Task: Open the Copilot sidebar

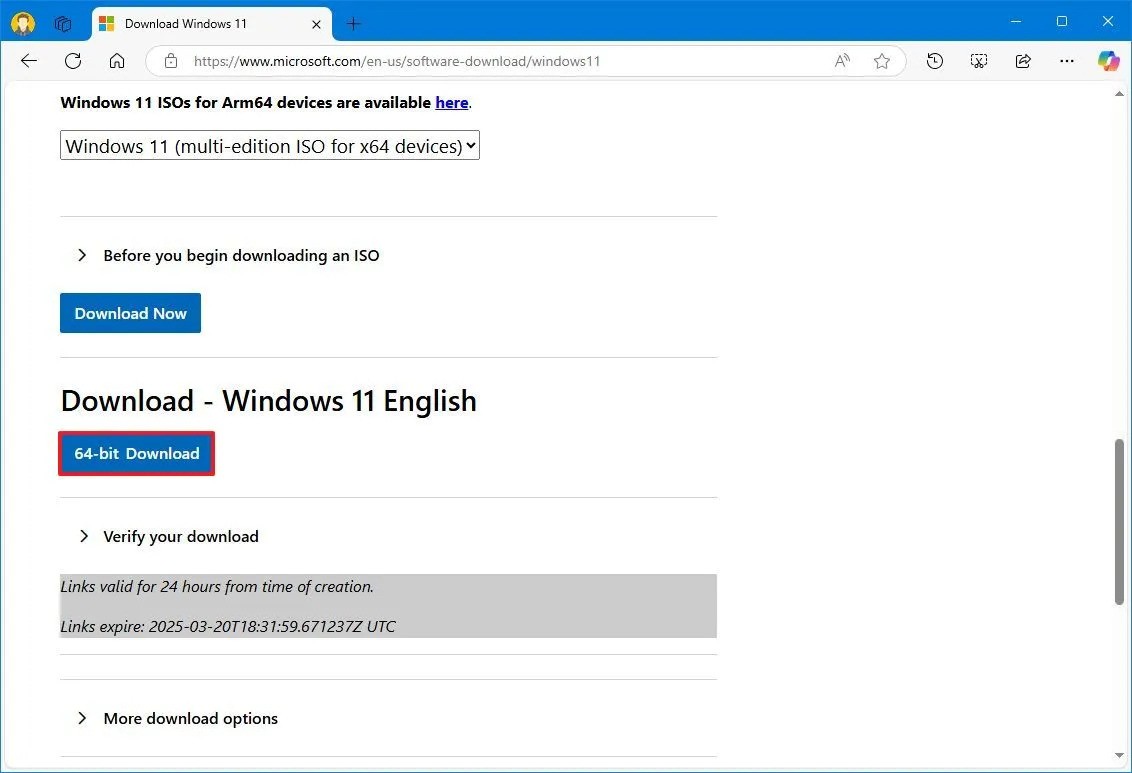Action: coord(1108,61)
